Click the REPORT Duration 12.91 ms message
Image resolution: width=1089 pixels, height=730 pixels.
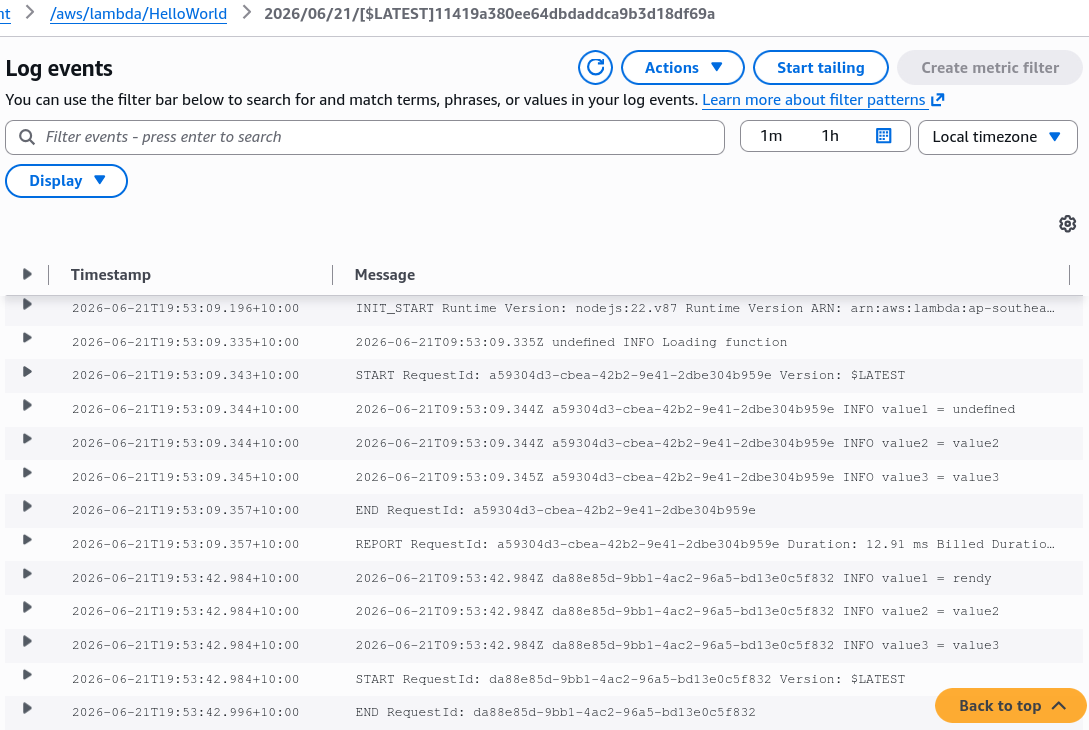pyautogui.click(x=705, y=544)
